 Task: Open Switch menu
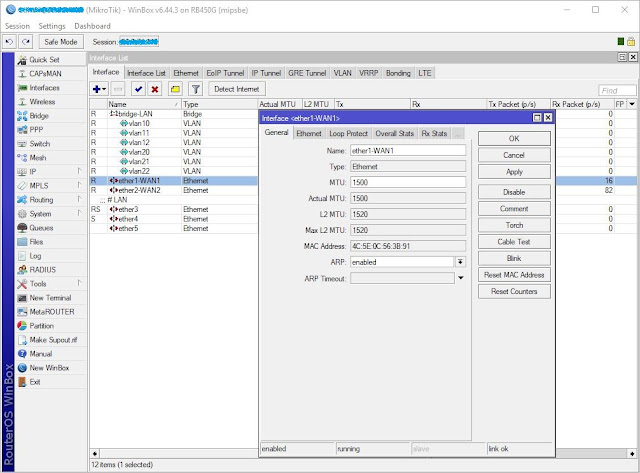40,144
